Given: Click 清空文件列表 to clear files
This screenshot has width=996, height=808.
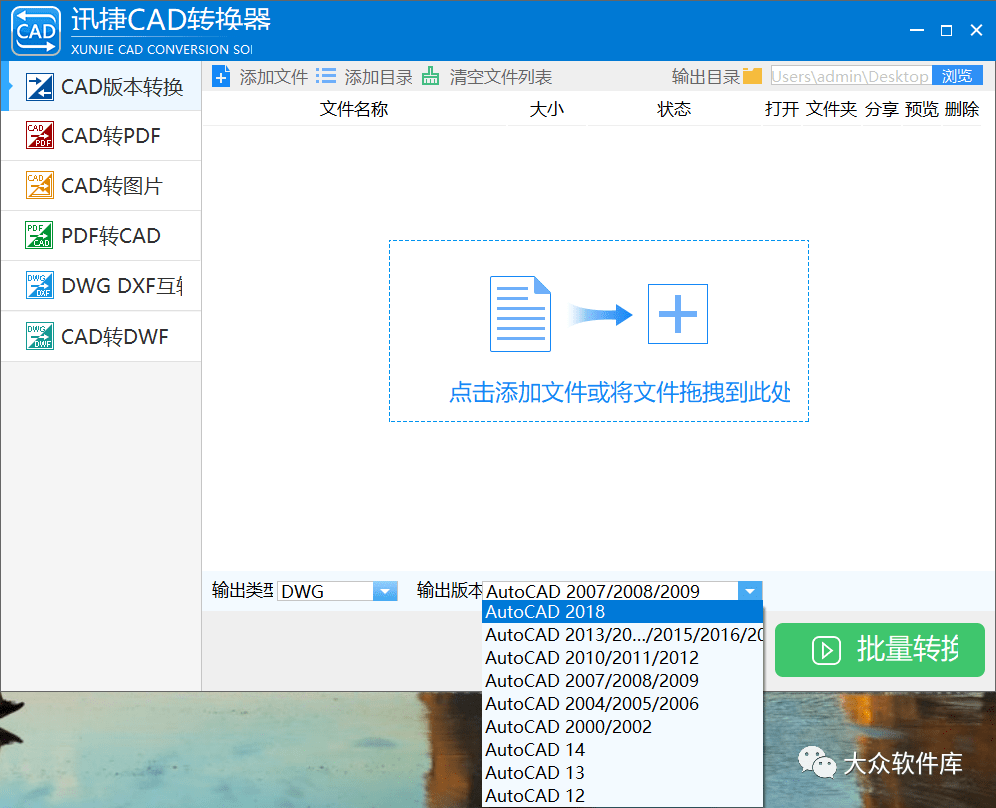Looking at the screenshot, I should point(501,77).
